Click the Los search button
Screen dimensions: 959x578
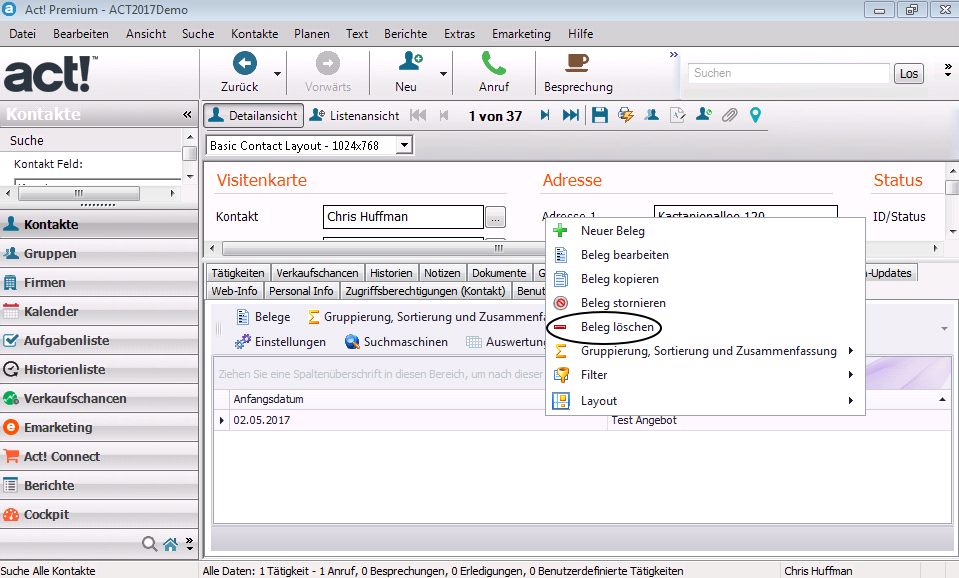pyautogui.click(x=908, y=73)
